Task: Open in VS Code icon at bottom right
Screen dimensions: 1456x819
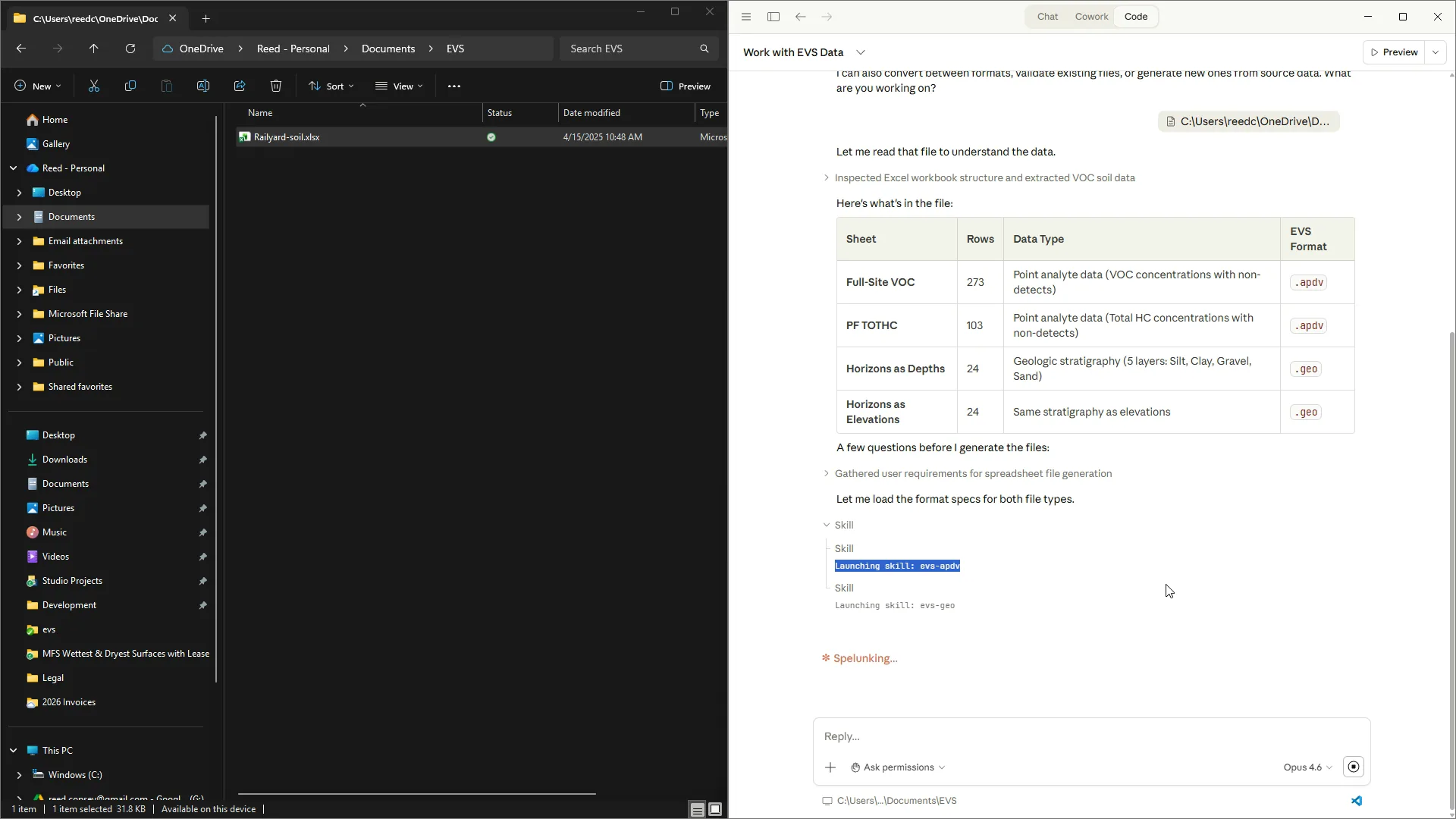Action: (x=1357, y=801)
